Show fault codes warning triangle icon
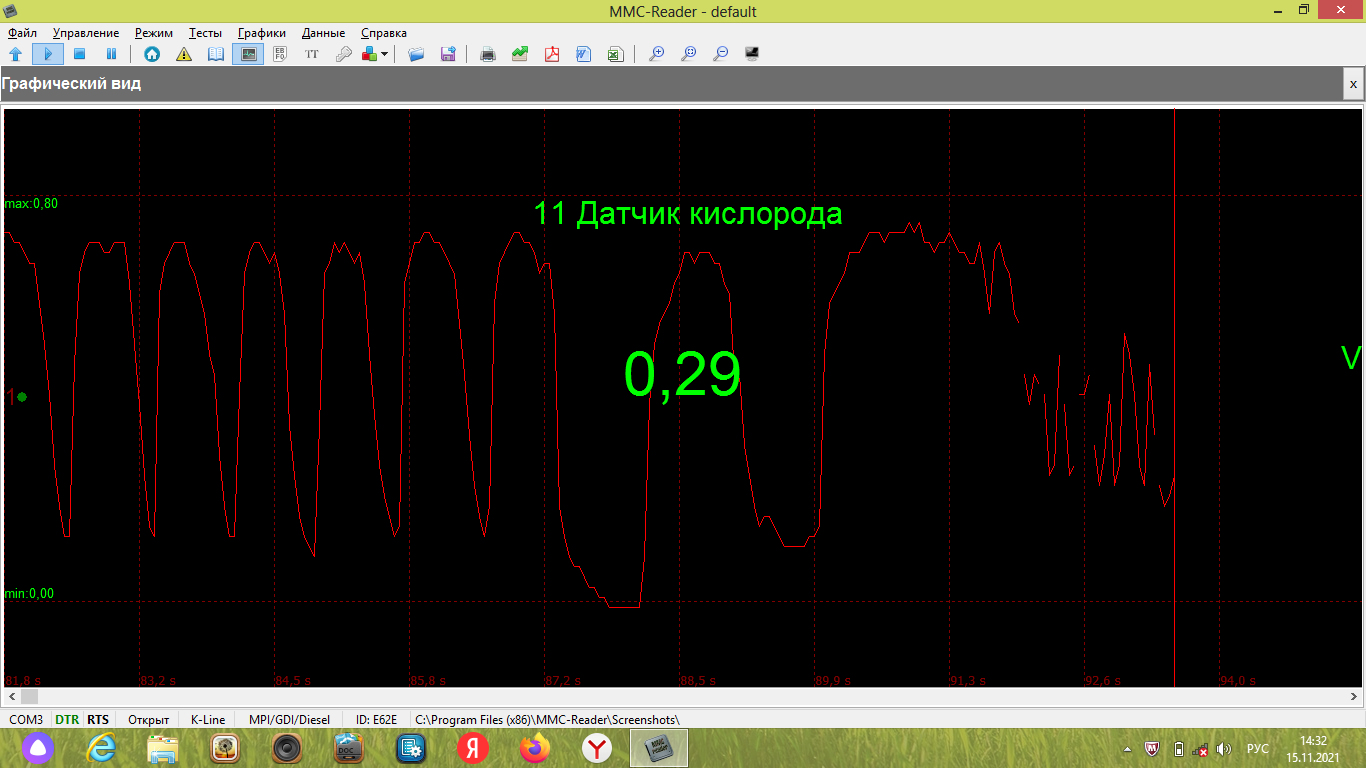 pos(184,54)
